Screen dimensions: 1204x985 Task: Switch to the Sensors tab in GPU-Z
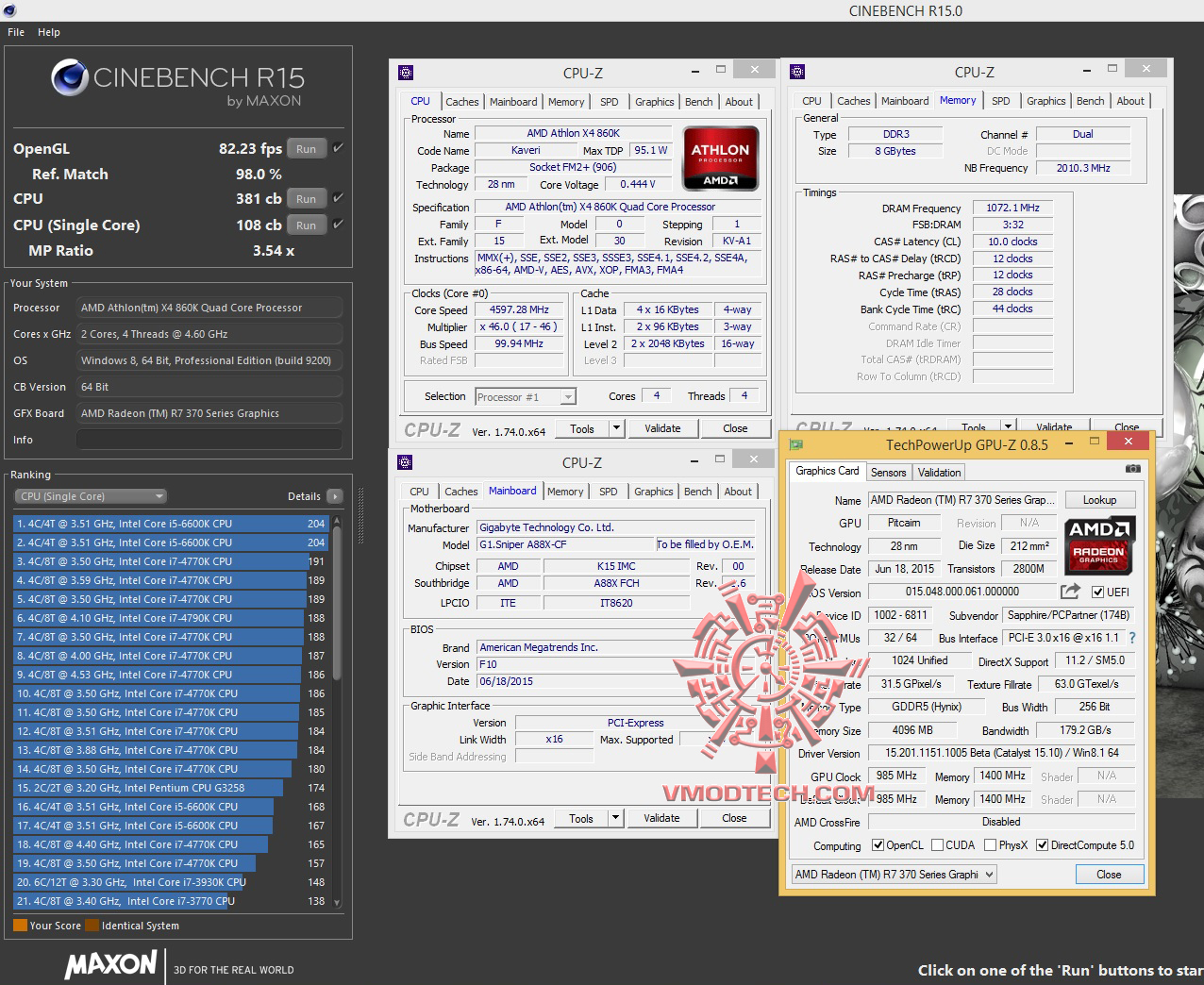point(888,473)
